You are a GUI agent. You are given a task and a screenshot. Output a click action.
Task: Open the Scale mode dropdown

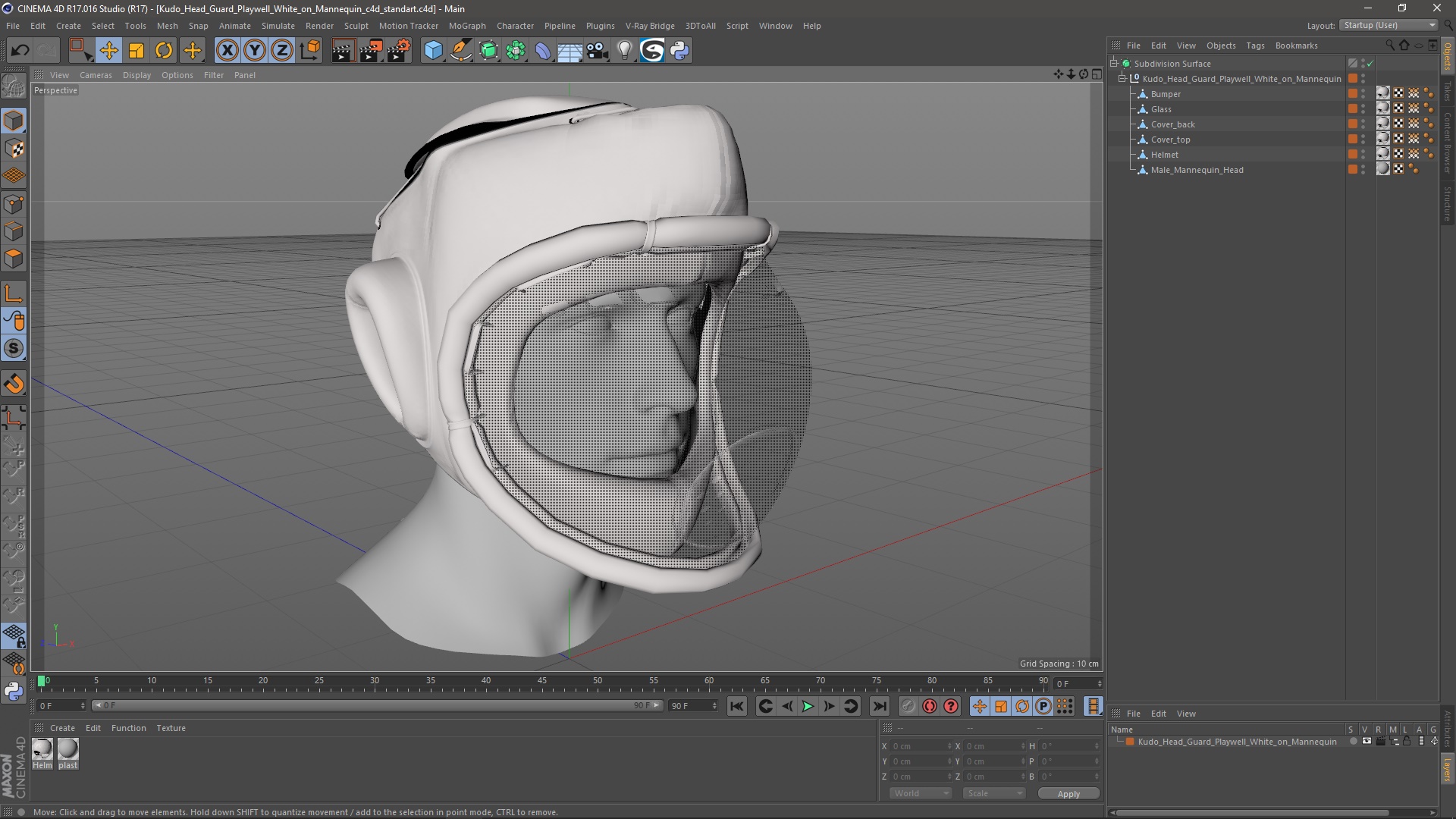point(994,793)
